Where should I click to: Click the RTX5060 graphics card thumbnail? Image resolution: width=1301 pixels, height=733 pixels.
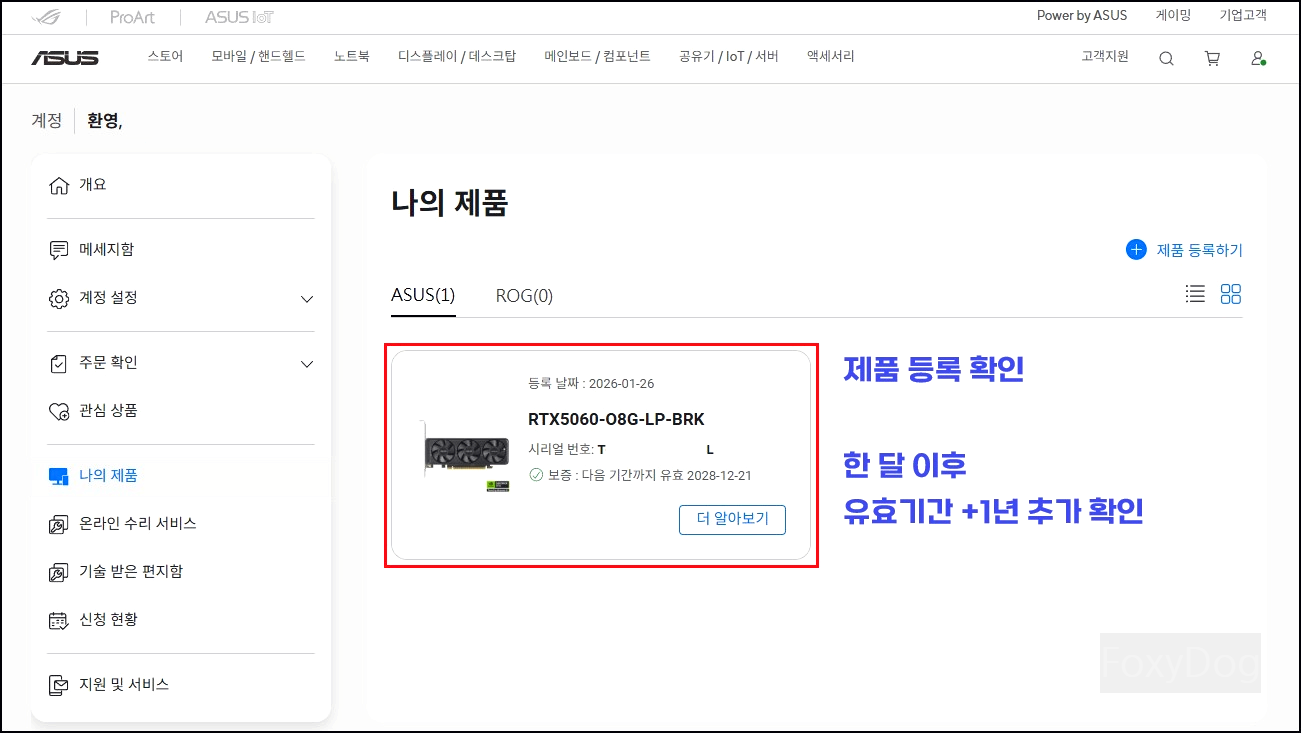point(465,456)
